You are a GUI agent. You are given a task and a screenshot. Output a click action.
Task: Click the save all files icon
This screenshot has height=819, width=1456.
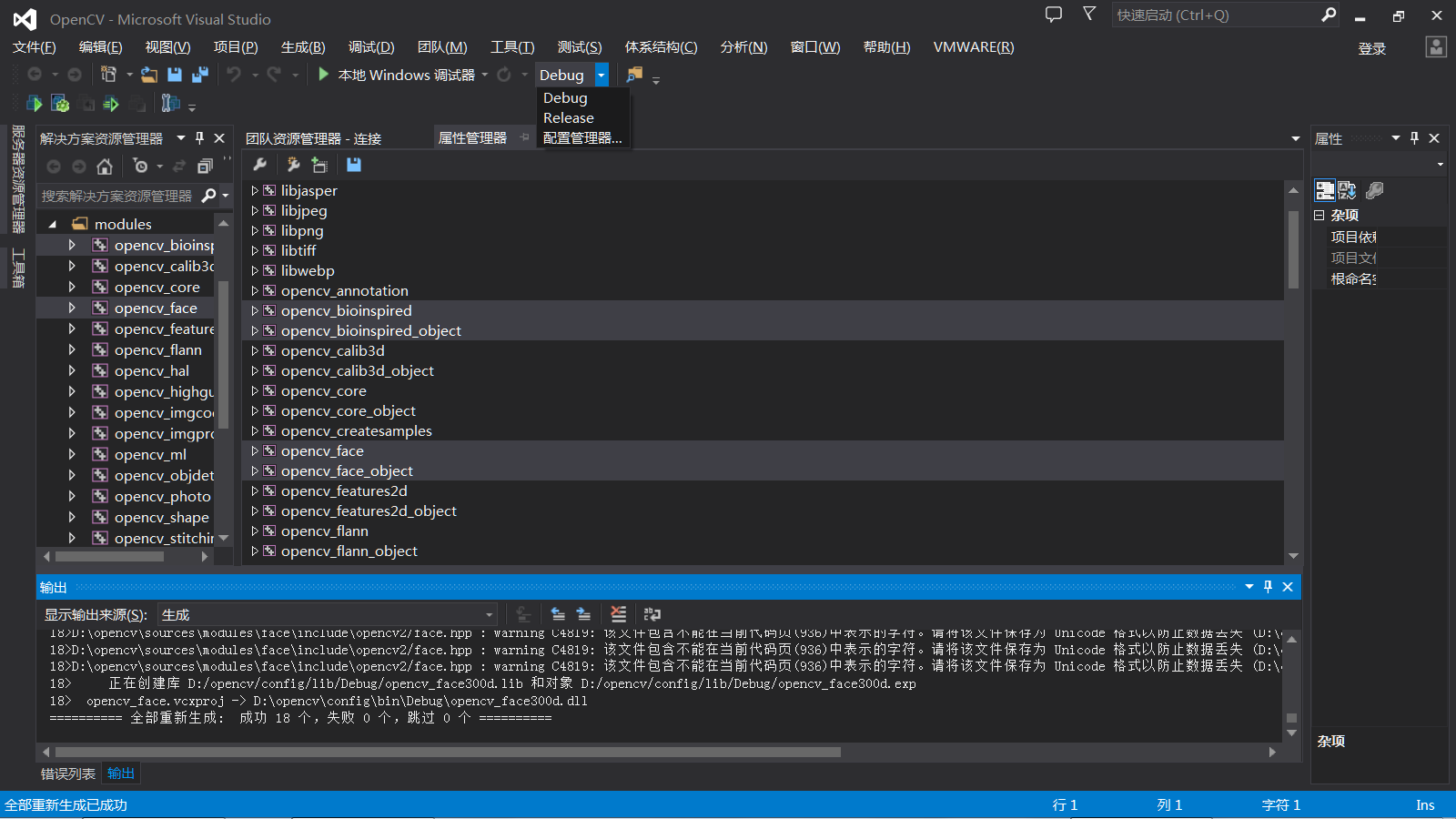pyautogui.click(x=200, y=75)
